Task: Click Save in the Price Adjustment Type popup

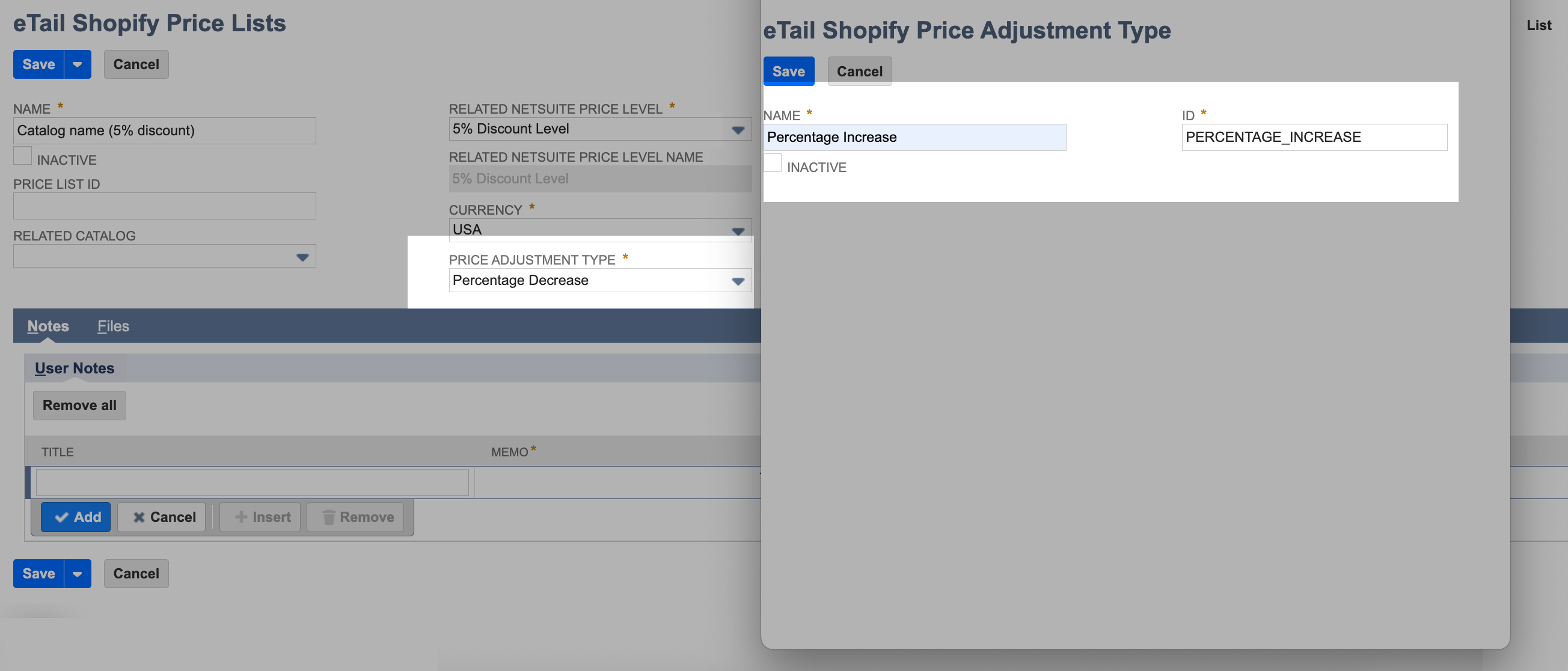Action: click(x=788, y=71)
